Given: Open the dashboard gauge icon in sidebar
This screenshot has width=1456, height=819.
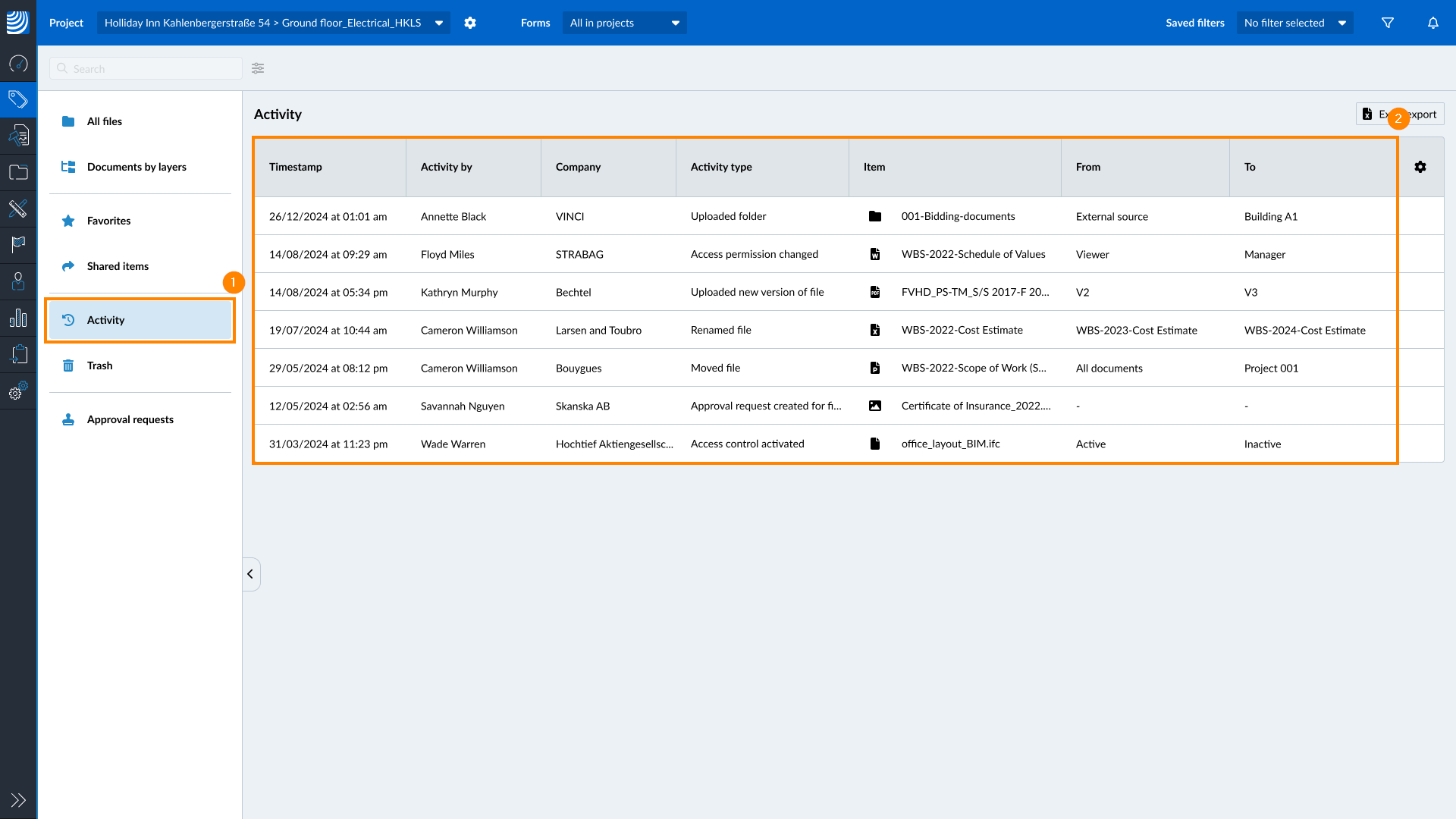Looking at the screenshot, I should (18, 64).
